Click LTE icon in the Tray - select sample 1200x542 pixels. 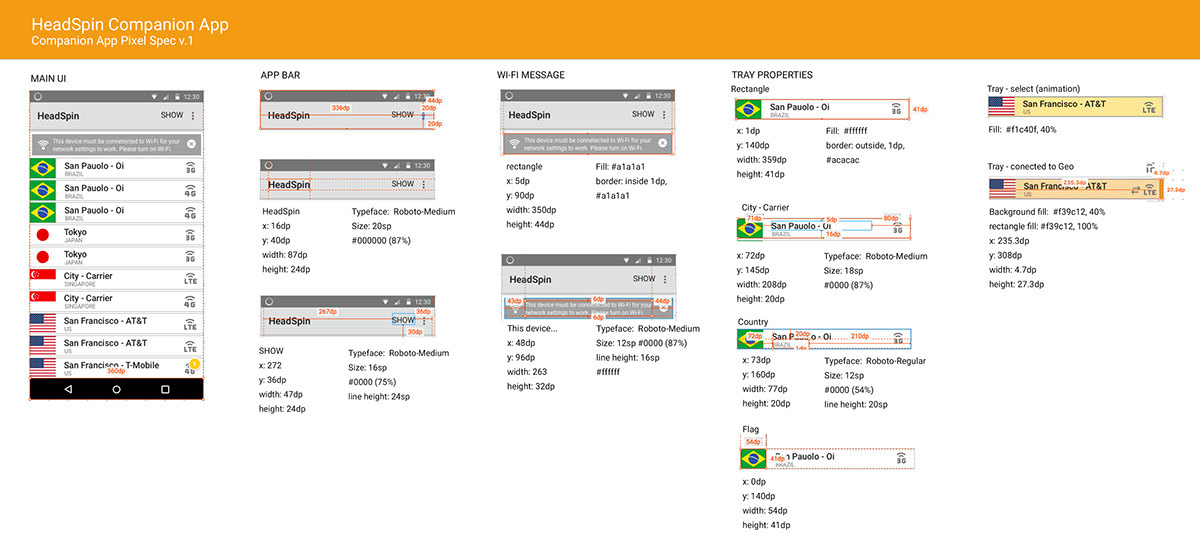[1149, 106]
